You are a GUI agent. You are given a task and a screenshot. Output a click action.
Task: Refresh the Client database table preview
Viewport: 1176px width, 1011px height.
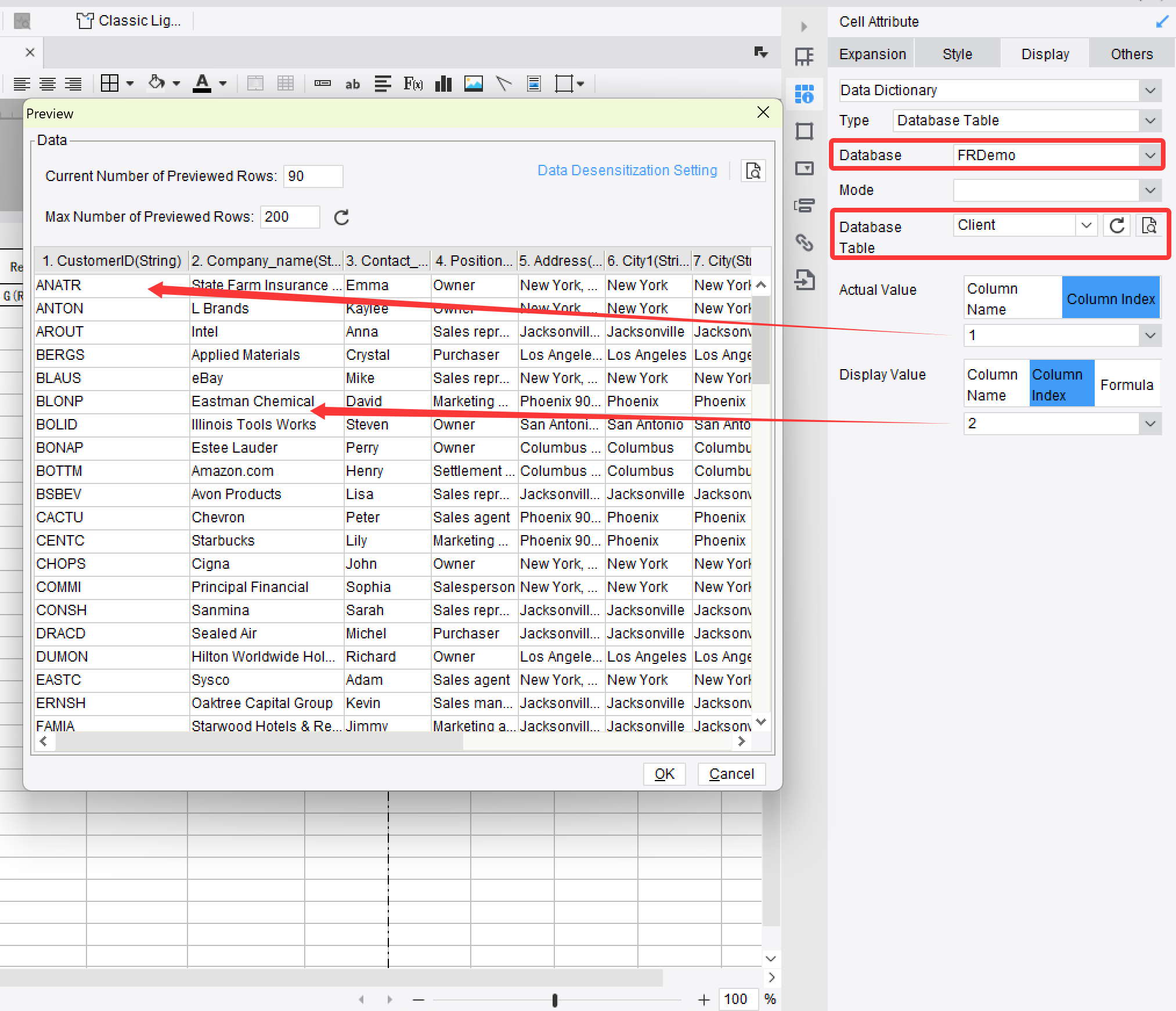pos(1116,226)
